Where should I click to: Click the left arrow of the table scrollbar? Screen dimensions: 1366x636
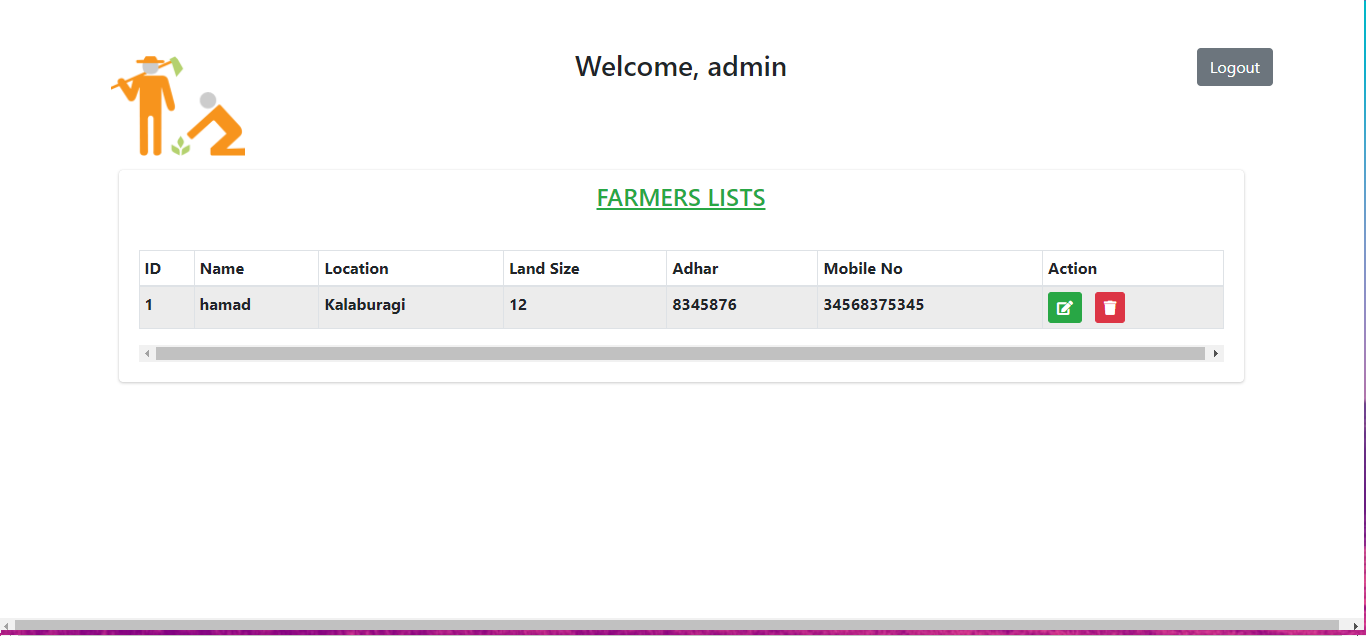pyautogui.click(x=147, y=353)
